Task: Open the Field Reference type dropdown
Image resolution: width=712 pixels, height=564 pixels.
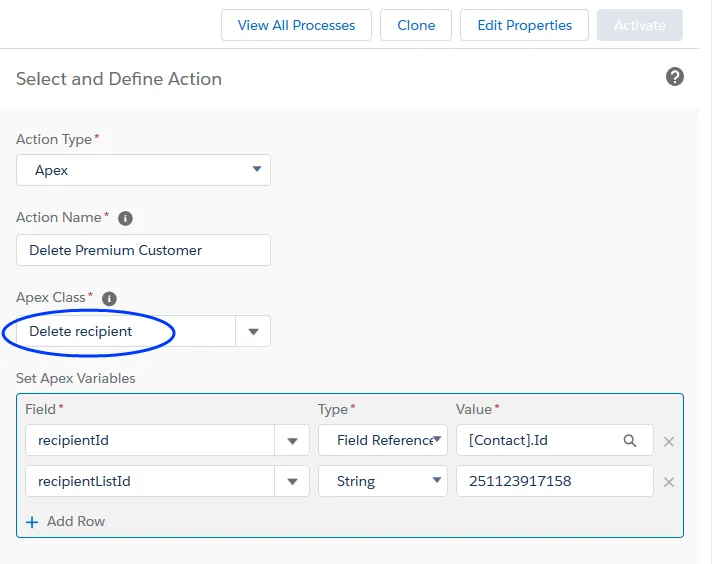Action: point(383,440)
